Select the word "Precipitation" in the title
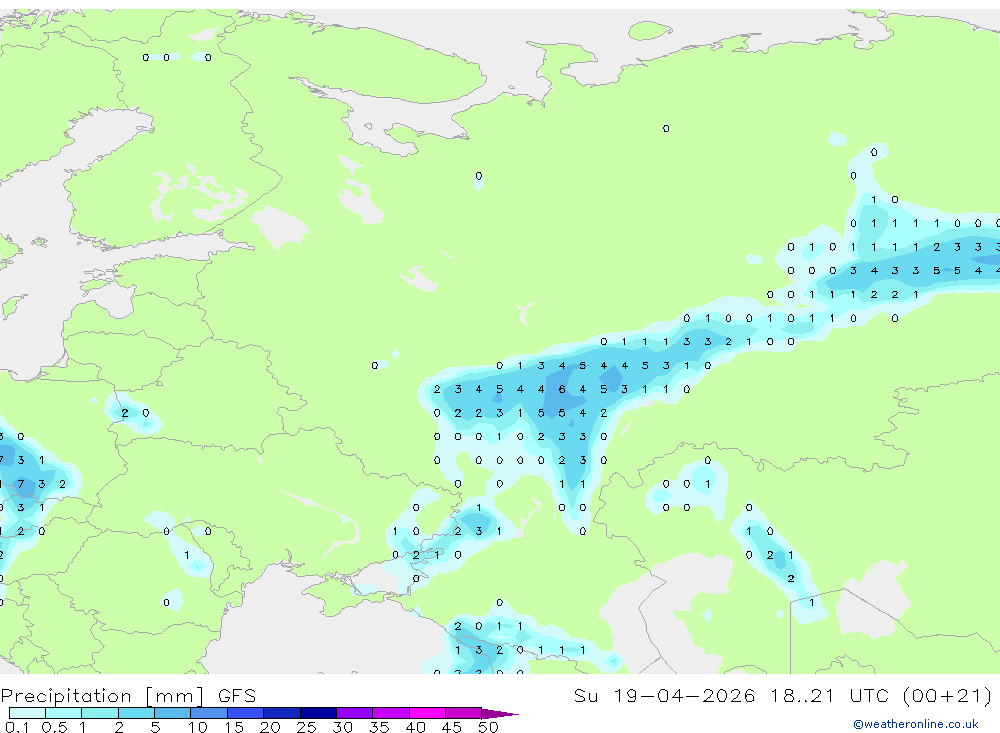The image size is (1000, 733). [66, 695]
